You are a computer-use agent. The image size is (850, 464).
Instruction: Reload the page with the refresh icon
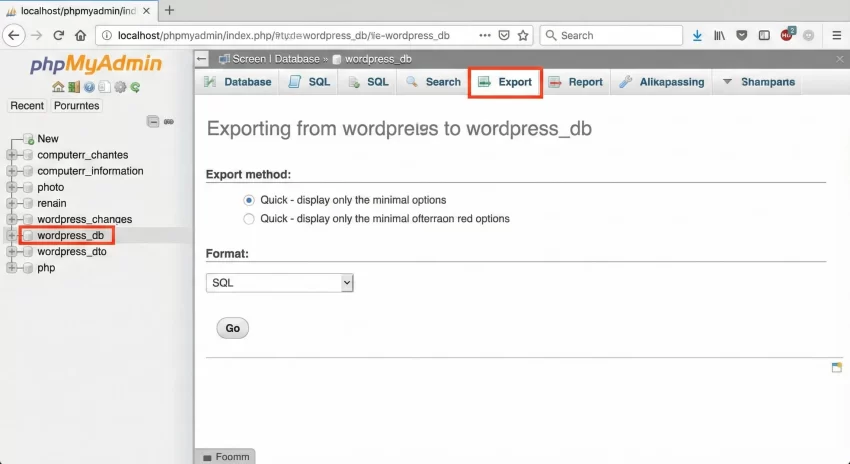click(x=59, y=36)
